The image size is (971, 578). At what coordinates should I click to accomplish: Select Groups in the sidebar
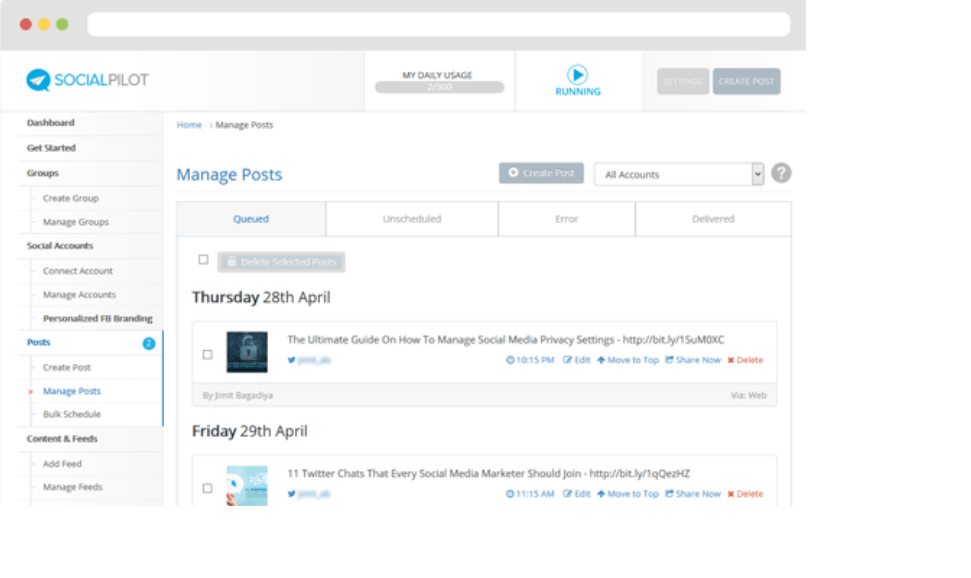42,173
